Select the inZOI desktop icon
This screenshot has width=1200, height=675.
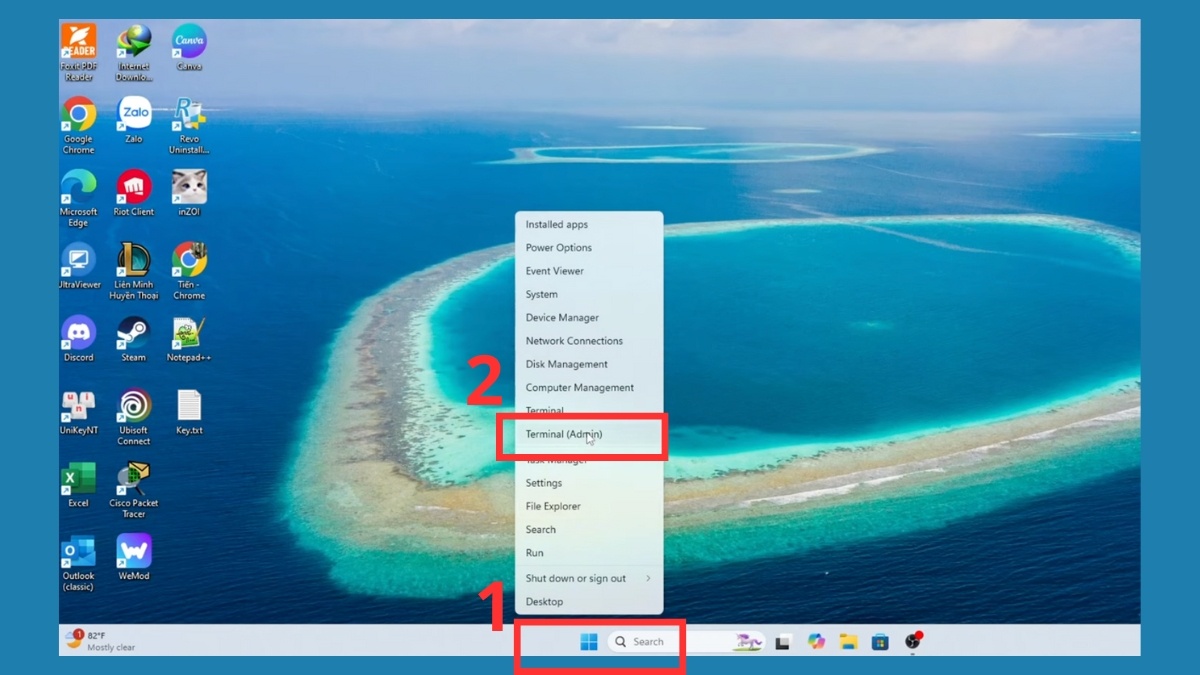tap(189, 193)
